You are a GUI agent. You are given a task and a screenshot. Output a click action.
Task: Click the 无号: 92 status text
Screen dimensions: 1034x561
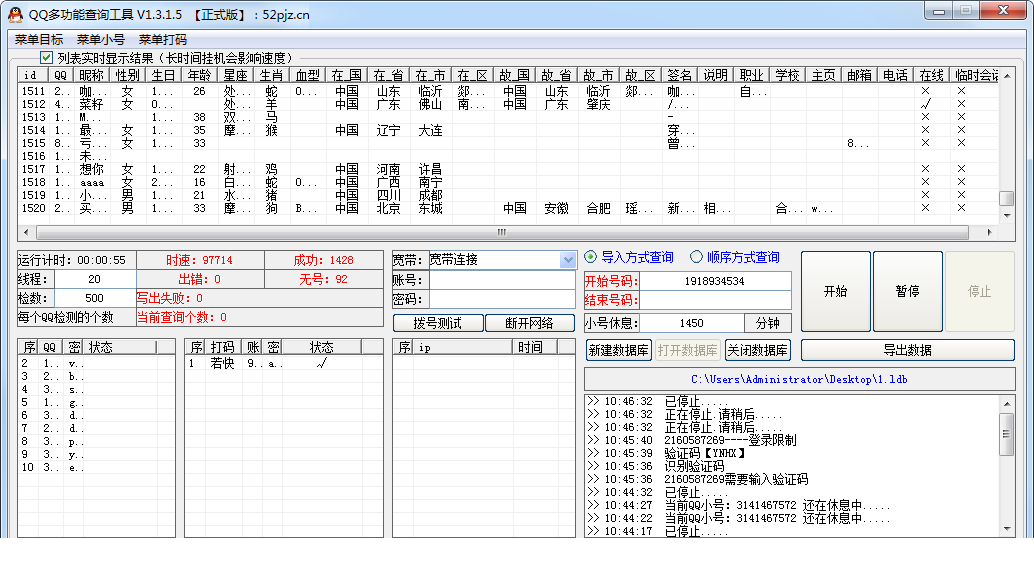324,280
